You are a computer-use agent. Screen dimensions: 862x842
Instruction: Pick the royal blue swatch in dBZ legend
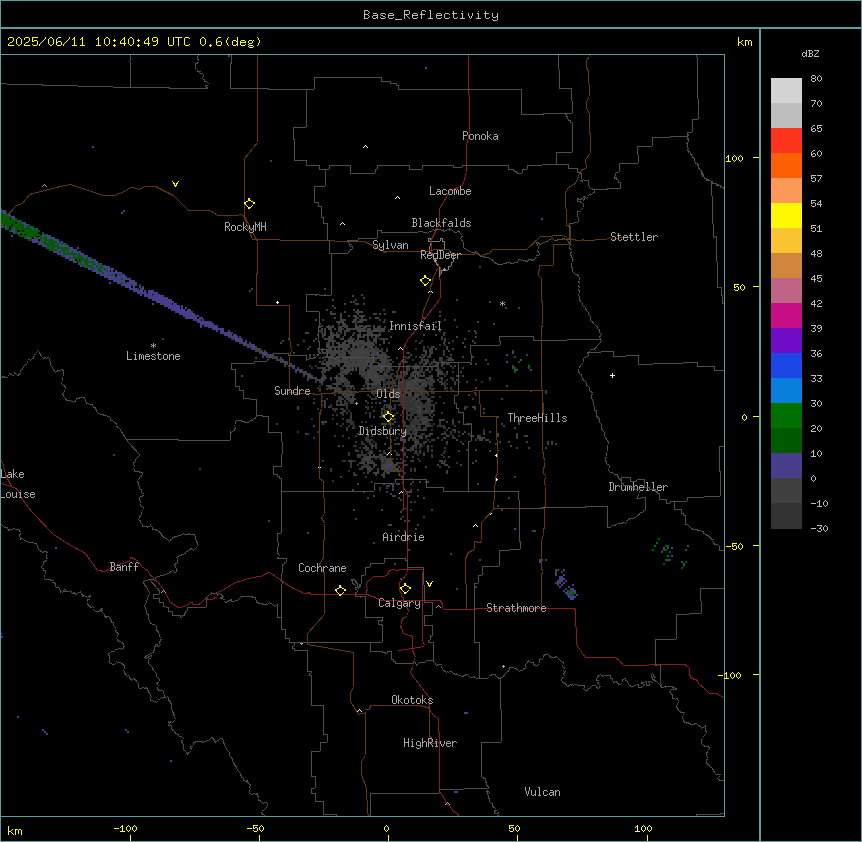(x=786, y=365)
